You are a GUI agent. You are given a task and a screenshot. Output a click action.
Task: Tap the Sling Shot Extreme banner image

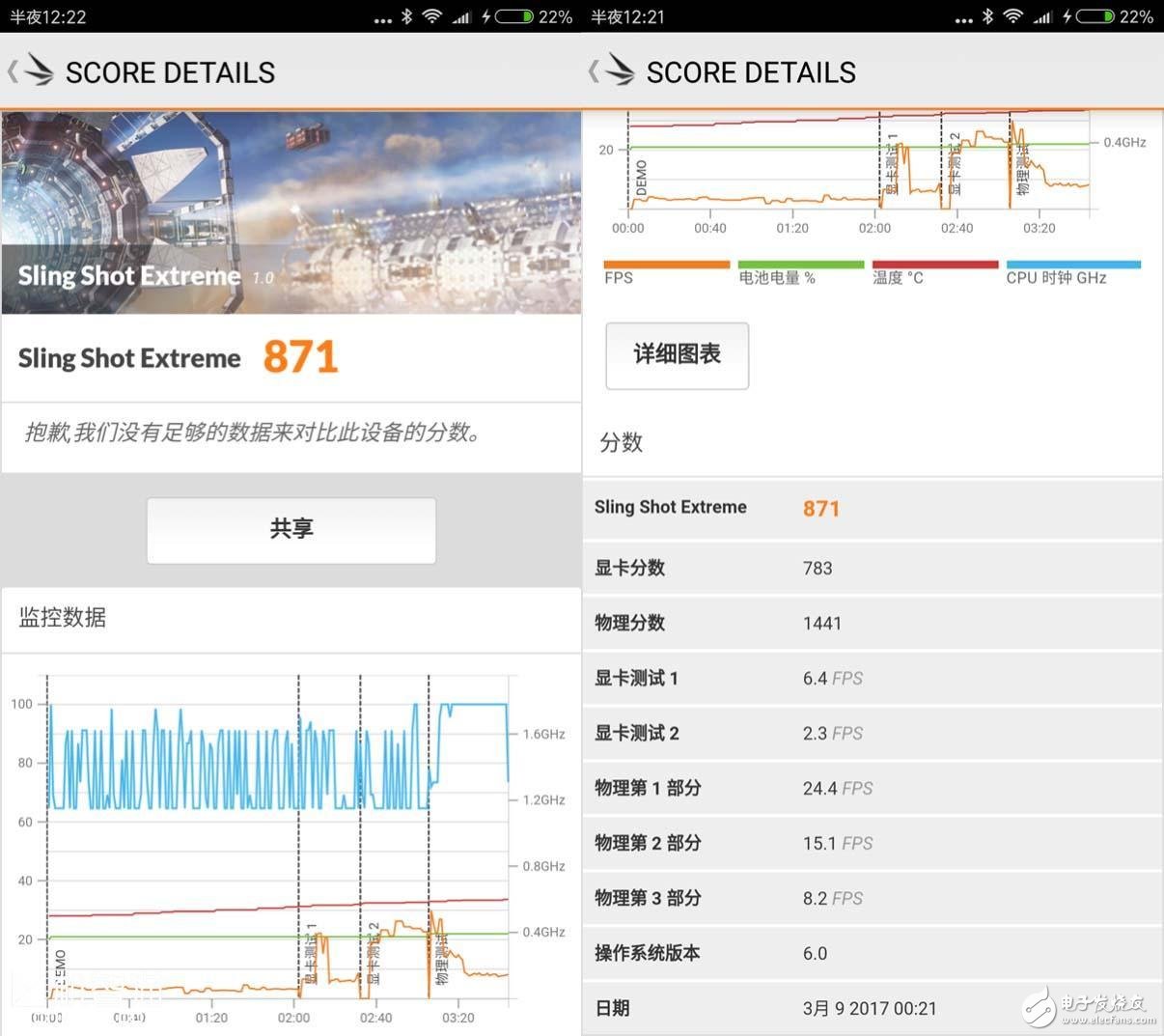291,212
